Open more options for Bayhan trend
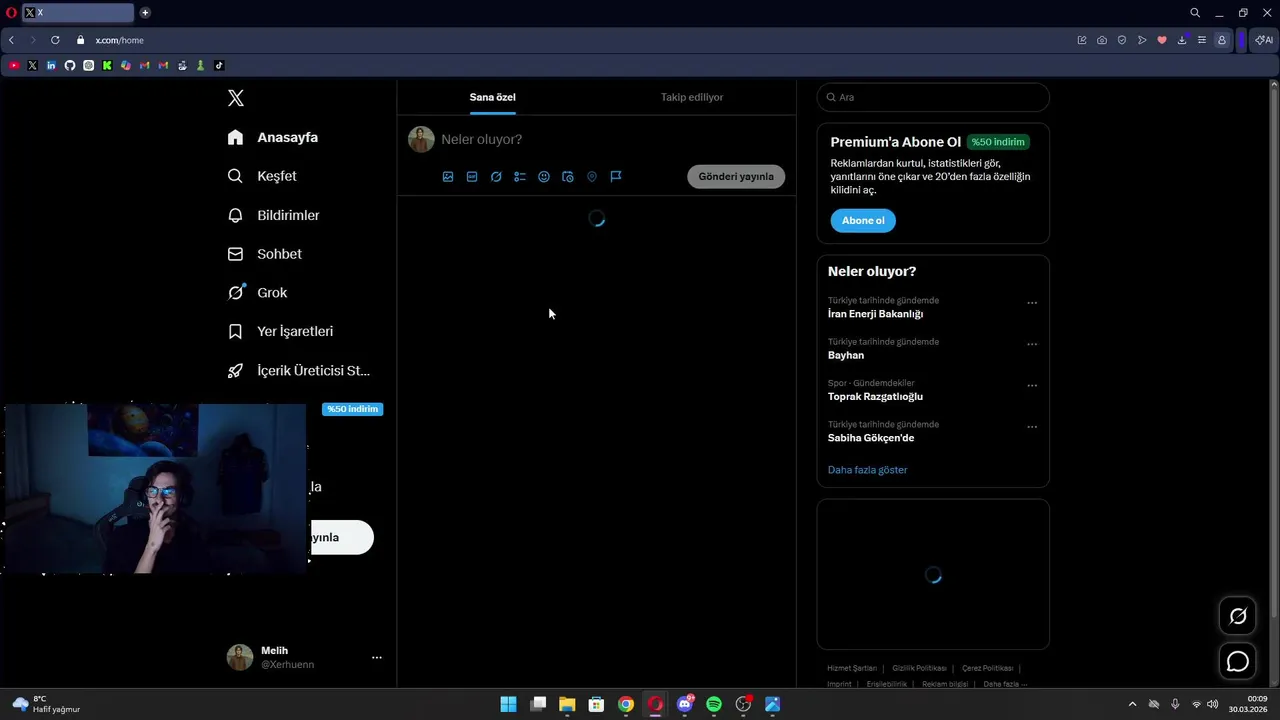Image resolution: width=1280 pixels, height=720 pixels. coord(1032,344)
